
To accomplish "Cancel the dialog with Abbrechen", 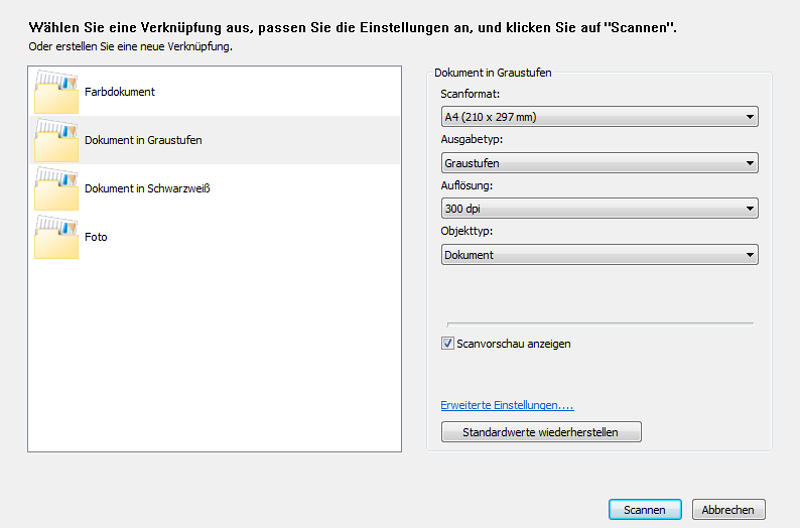I will click(729, 510).
